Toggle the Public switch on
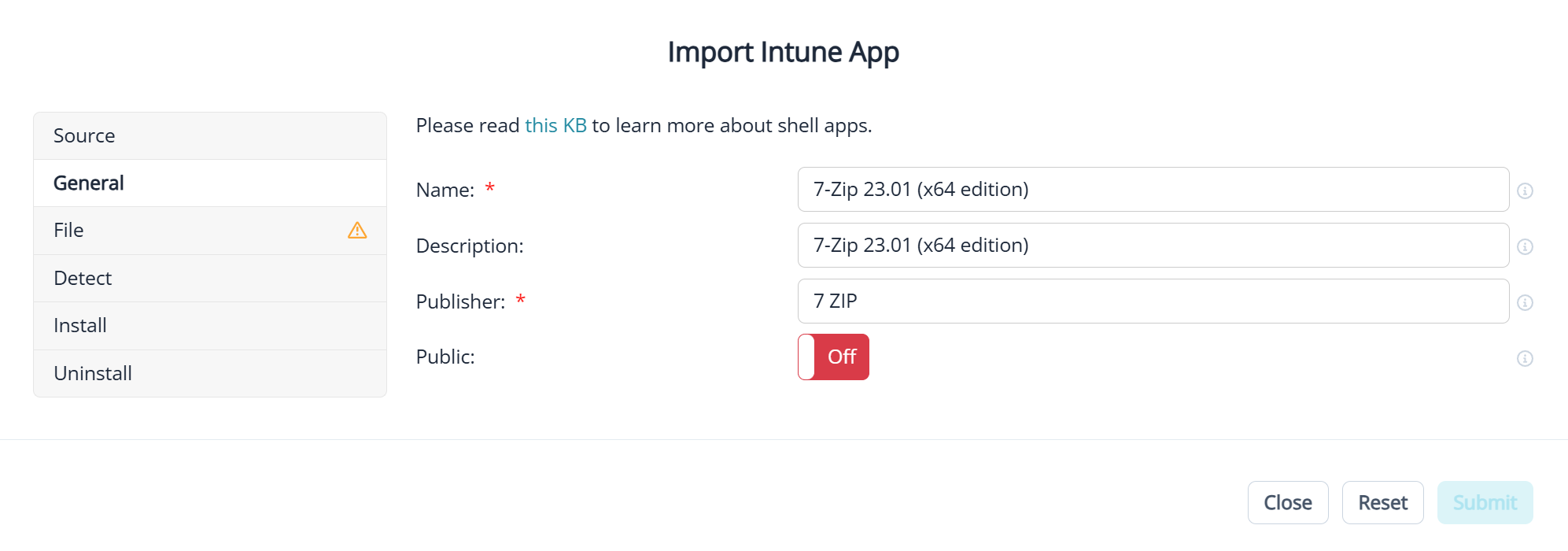The image size is (1568, 551). point(833,357)
